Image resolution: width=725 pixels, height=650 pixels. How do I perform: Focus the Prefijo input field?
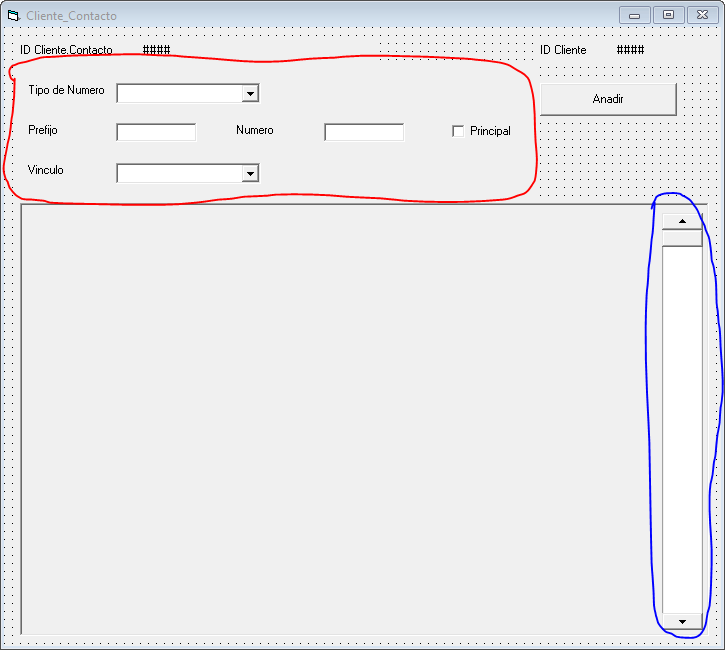pyautogui.click(x=156, y=132)
